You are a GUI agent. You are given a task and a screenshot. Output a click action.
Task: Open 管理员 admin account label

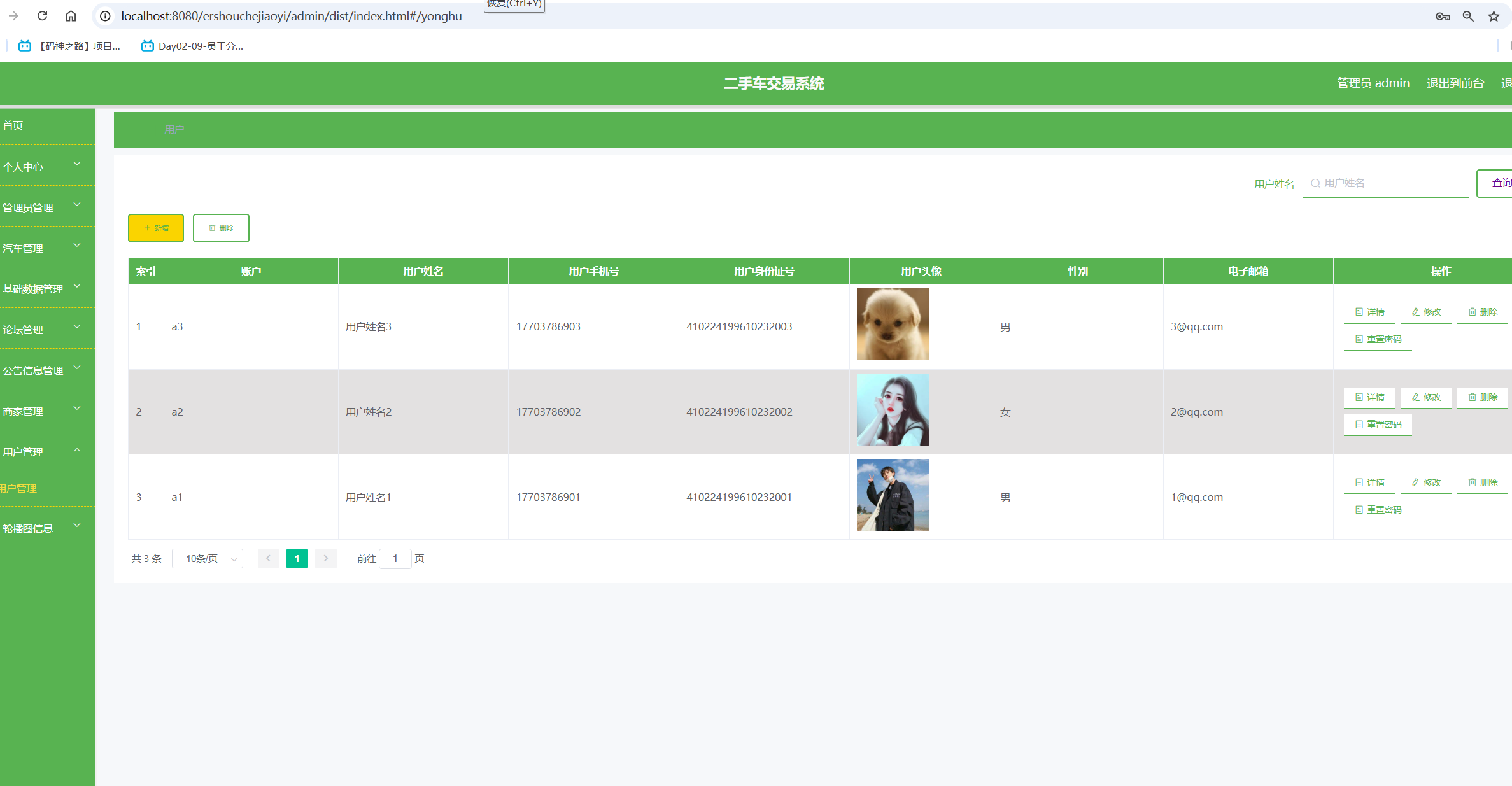coord(1373,83)
